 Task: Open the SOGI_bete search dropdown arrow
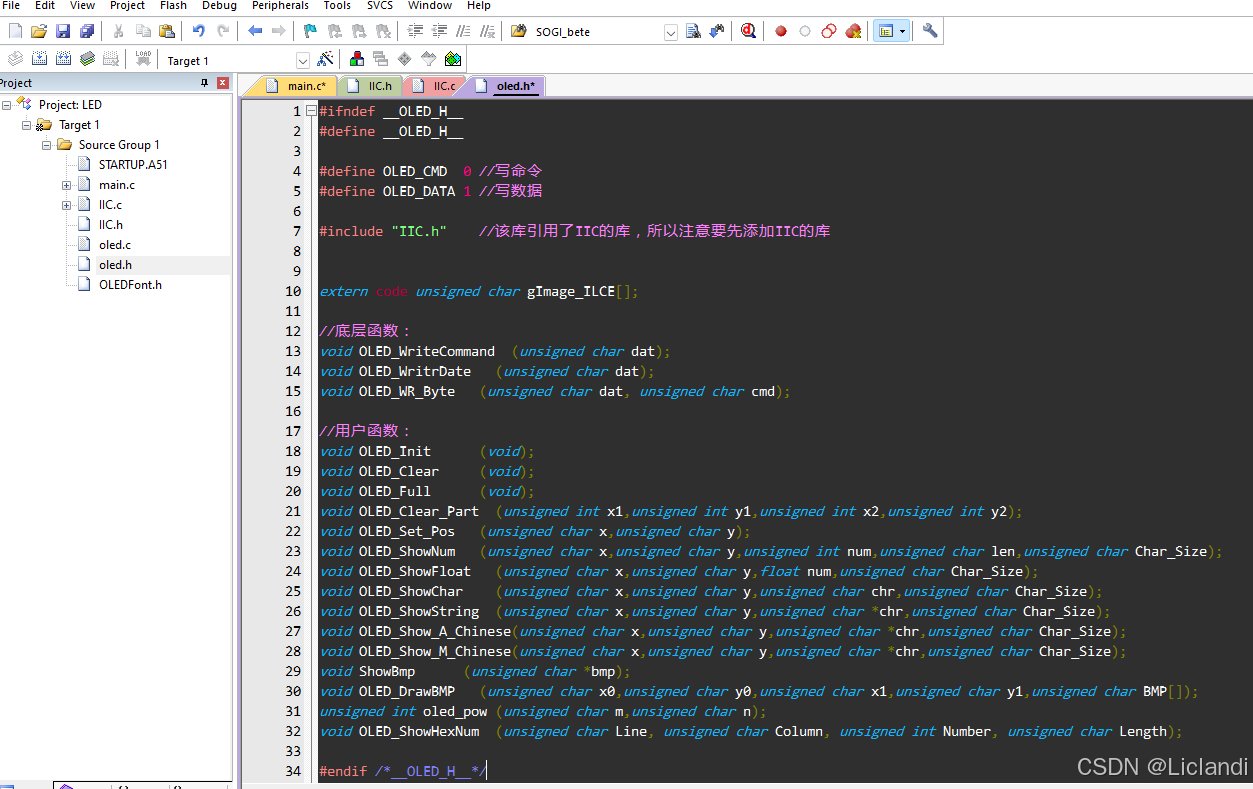[x=671, y=32]
